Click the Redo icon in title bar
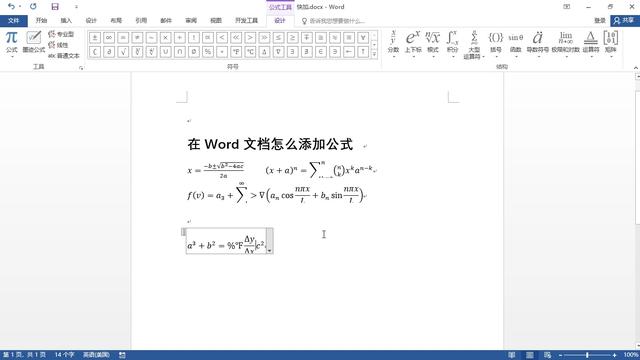This screenshot has height=360, width=640. [x=33, y=7]
